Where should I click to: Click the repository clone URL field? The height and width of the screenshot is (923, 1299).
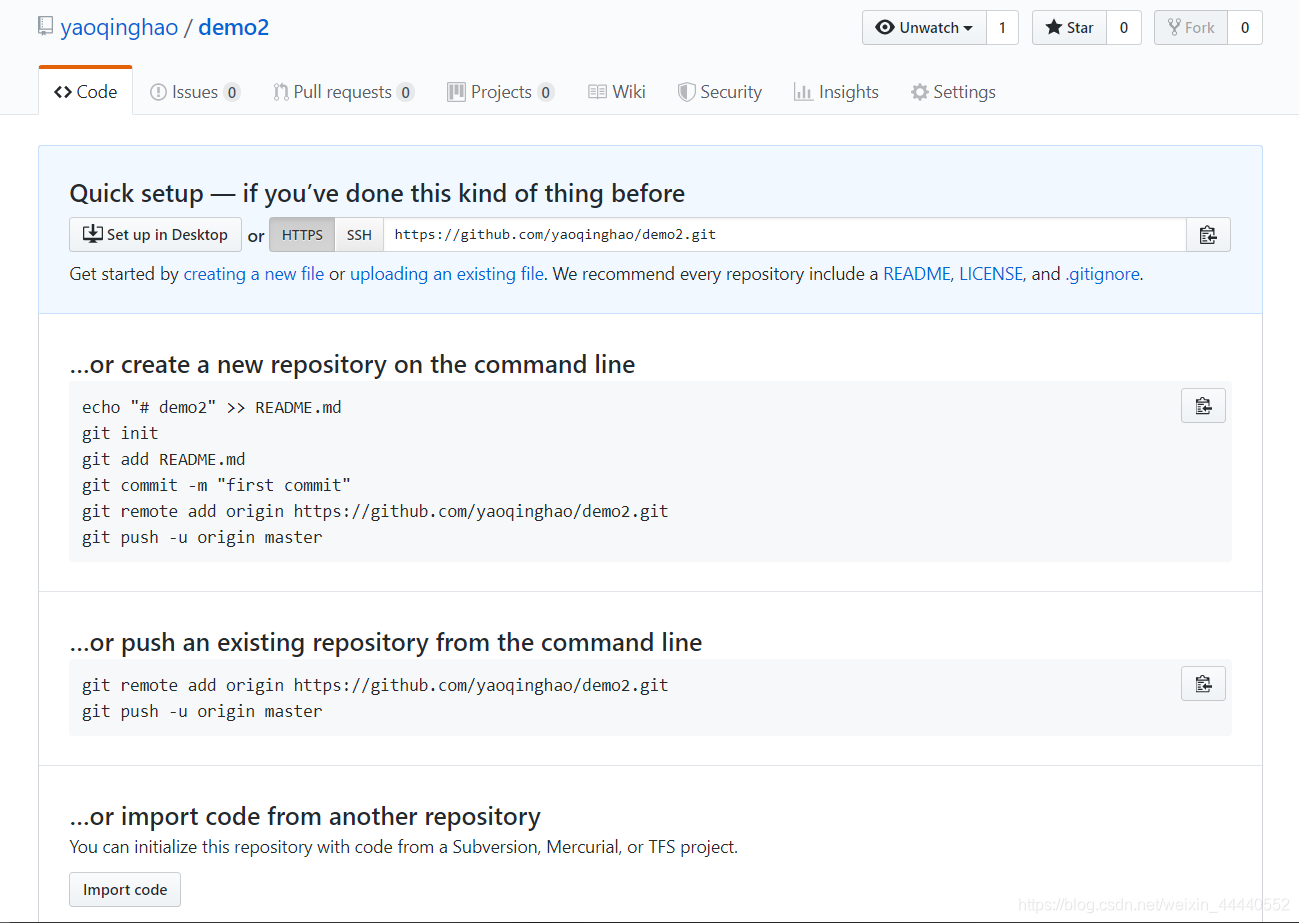785,235
